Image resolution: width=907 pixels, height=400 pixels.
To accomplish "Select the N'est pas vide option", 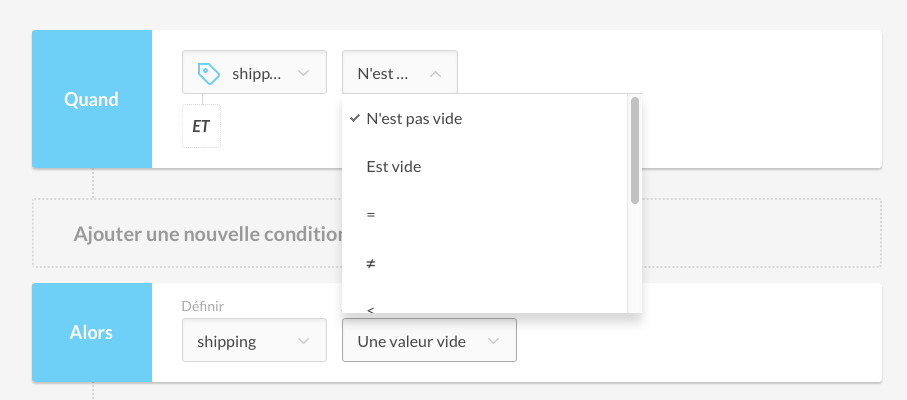I will (485, 118).
